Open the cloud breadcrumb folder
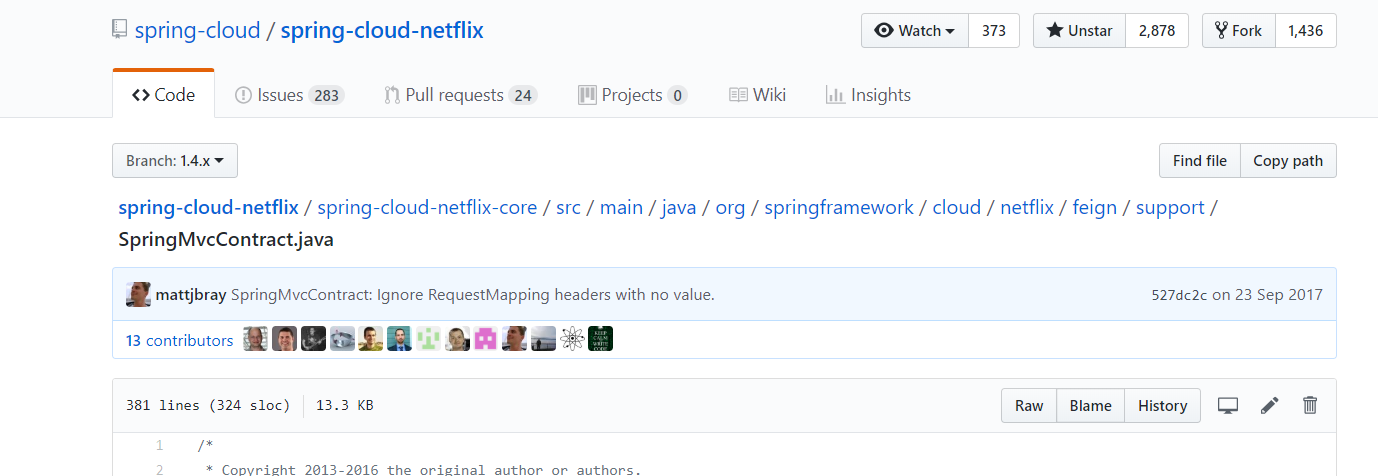The width and height of the screenshot is (1378, 476). (957, 208)
